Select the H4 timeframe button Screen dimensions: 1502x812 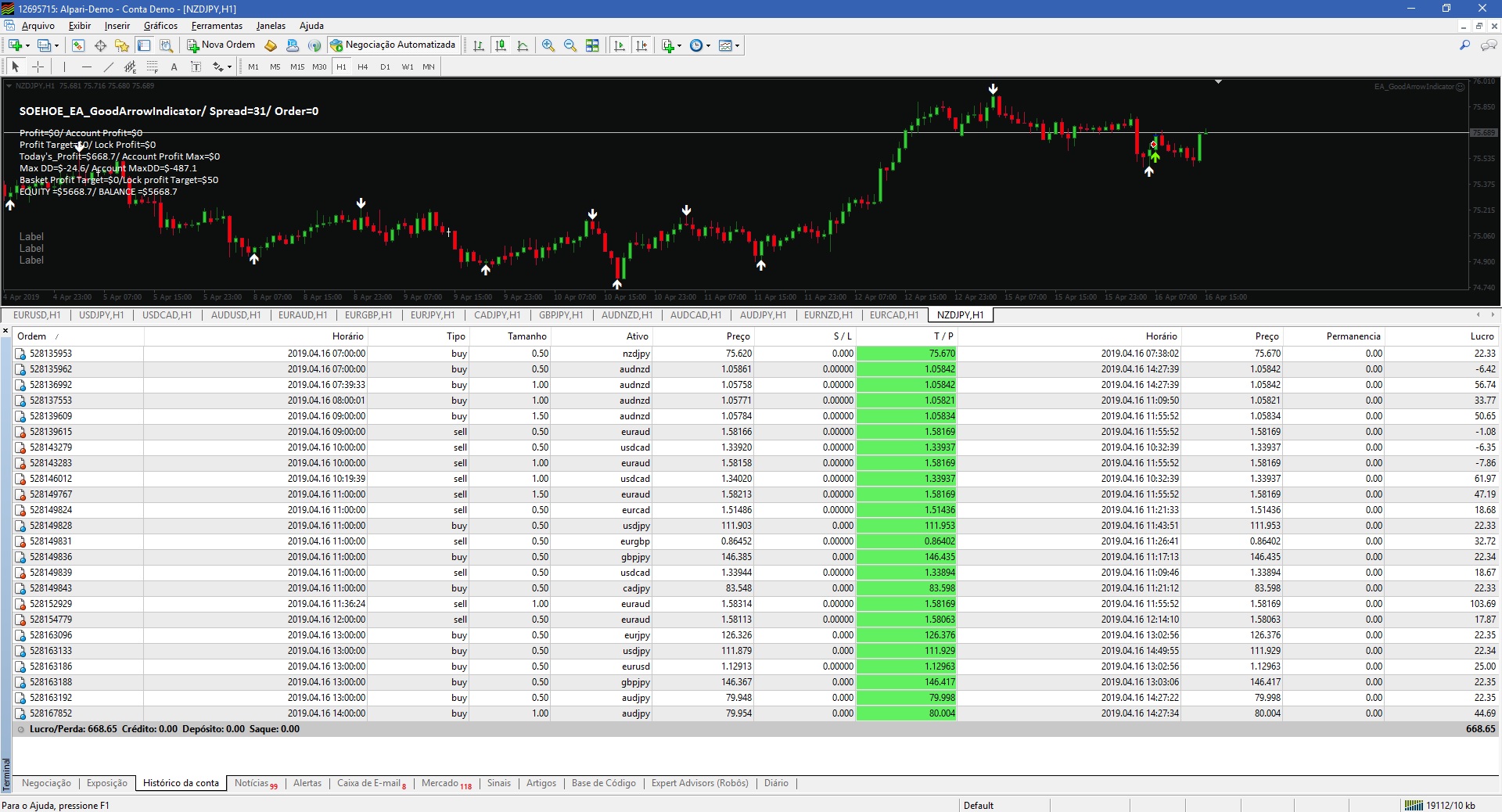pos(362,67)
